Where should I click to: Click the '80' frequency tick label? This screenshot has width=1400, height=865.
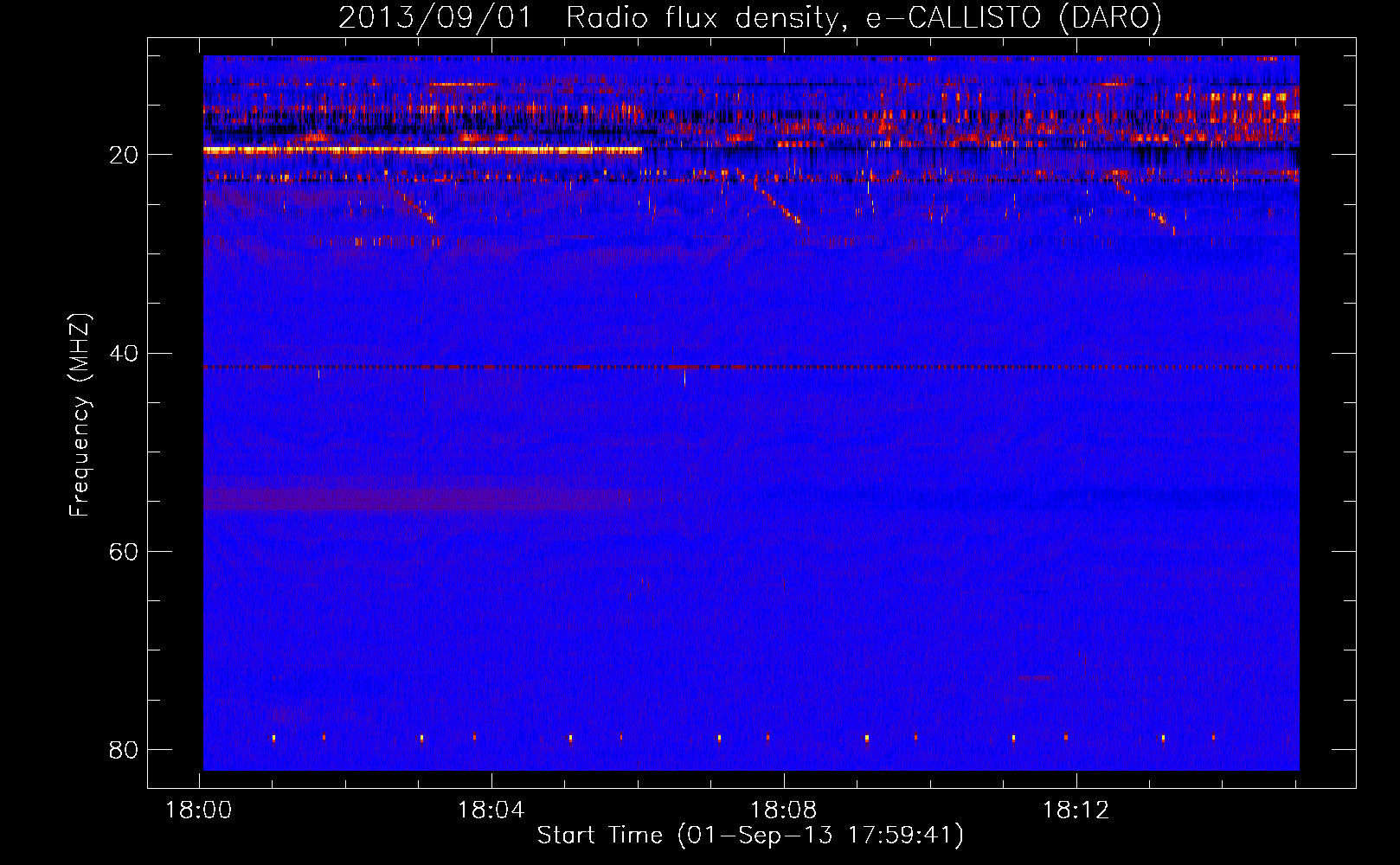coord(124,750)
